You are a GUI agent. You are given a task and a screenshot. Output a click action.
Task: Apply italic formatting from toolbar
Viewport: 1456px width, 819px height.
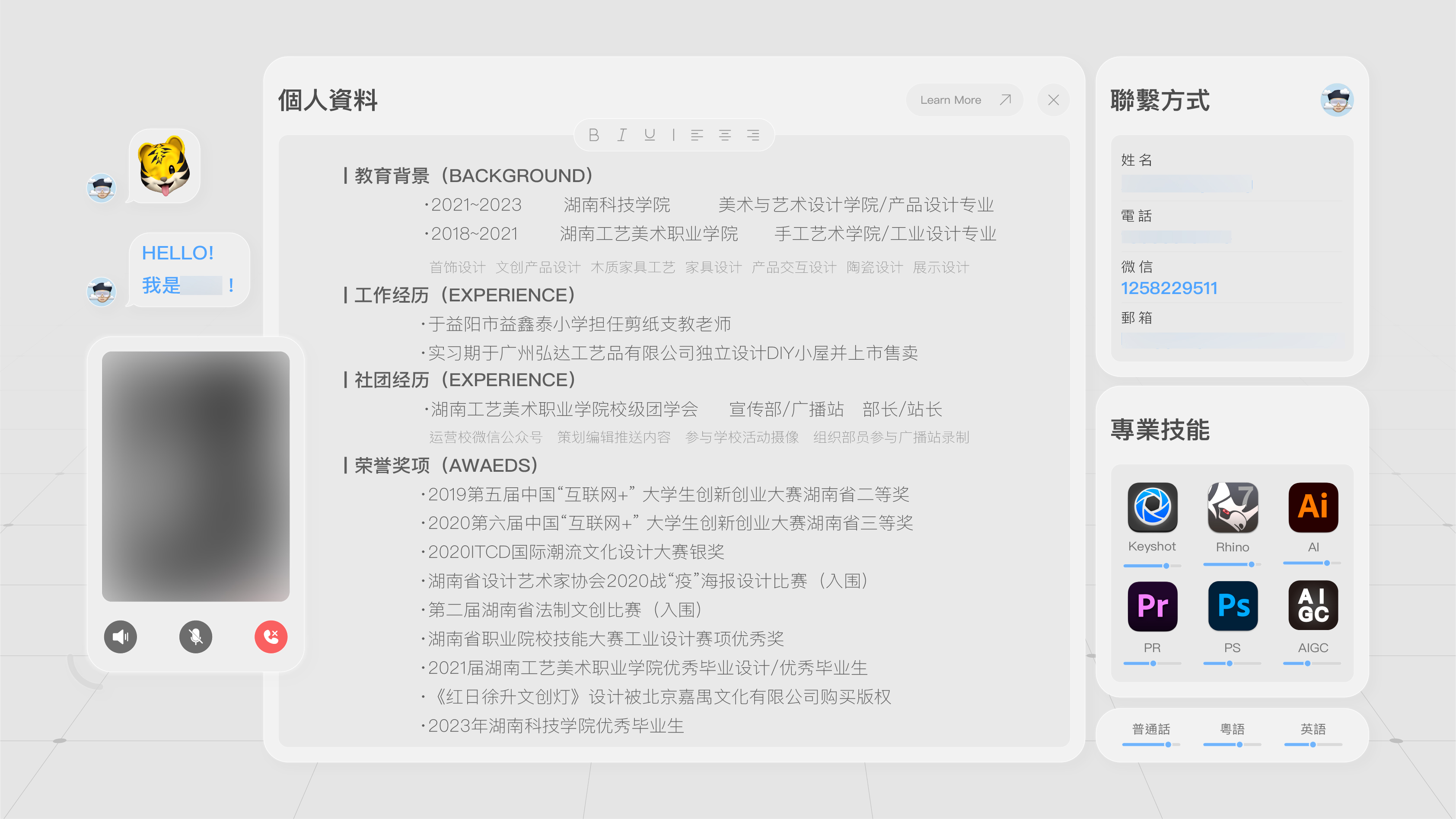[622, 134]
